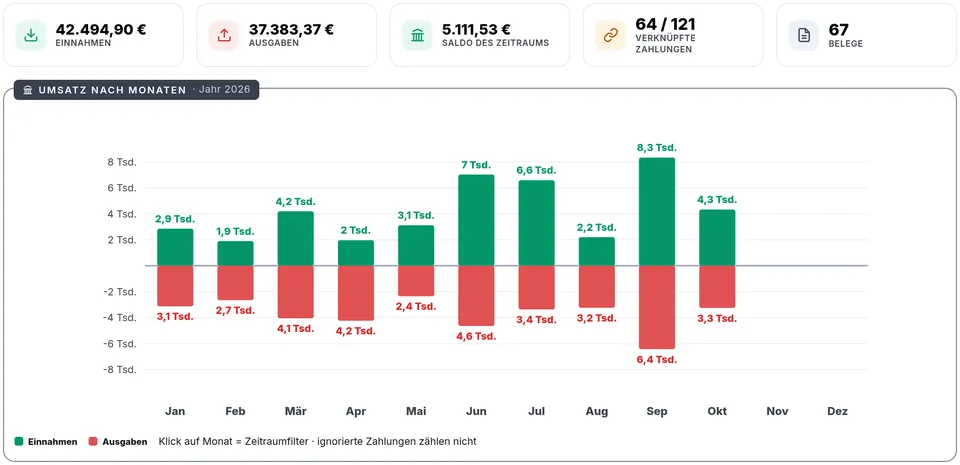960x465 pixels.
Task: Click the red Ausgaben upload icon
Action: coord(224,35)
